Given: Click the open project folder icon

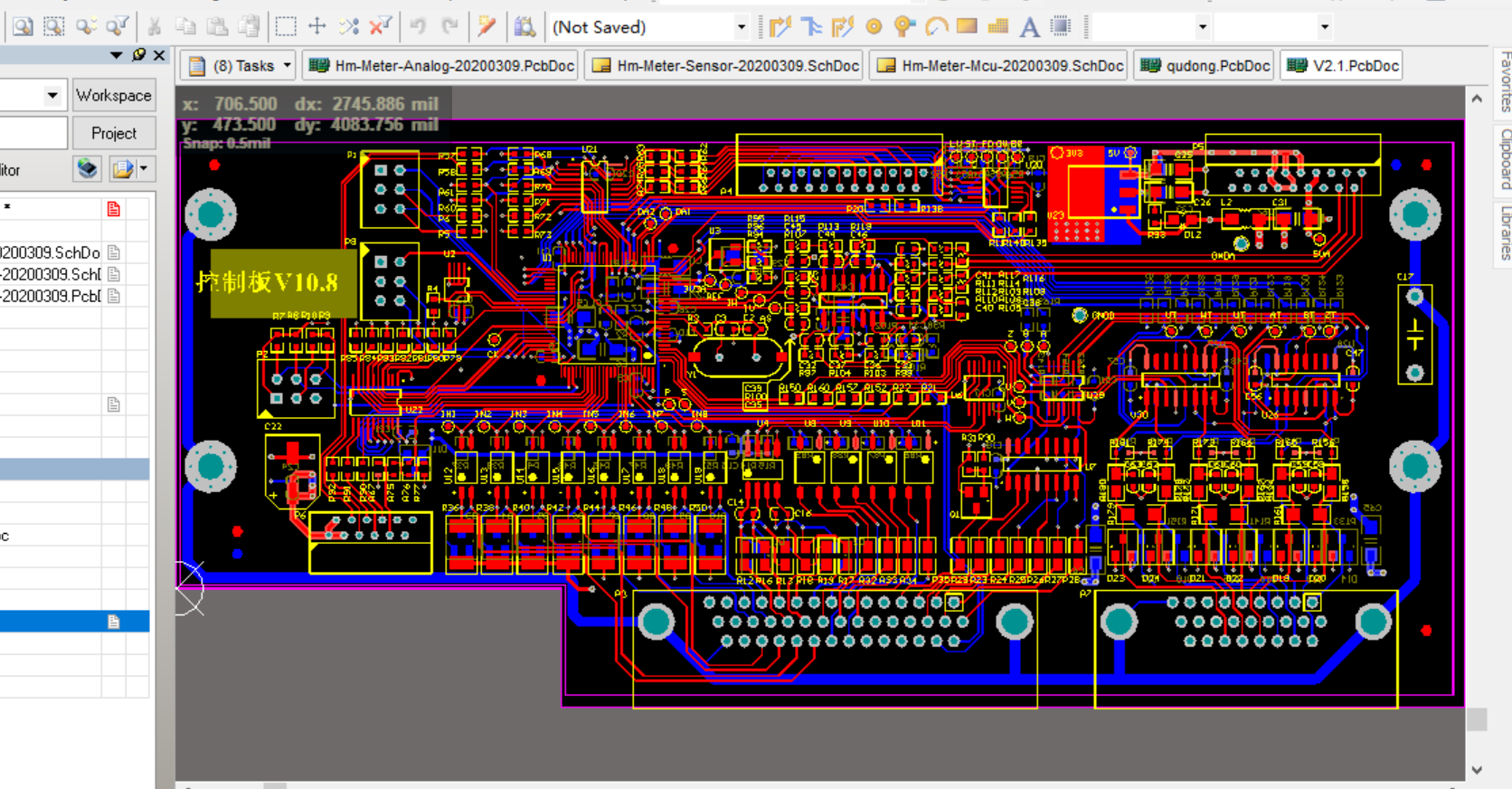Looking at the screenshot, I should click(122, 168).
